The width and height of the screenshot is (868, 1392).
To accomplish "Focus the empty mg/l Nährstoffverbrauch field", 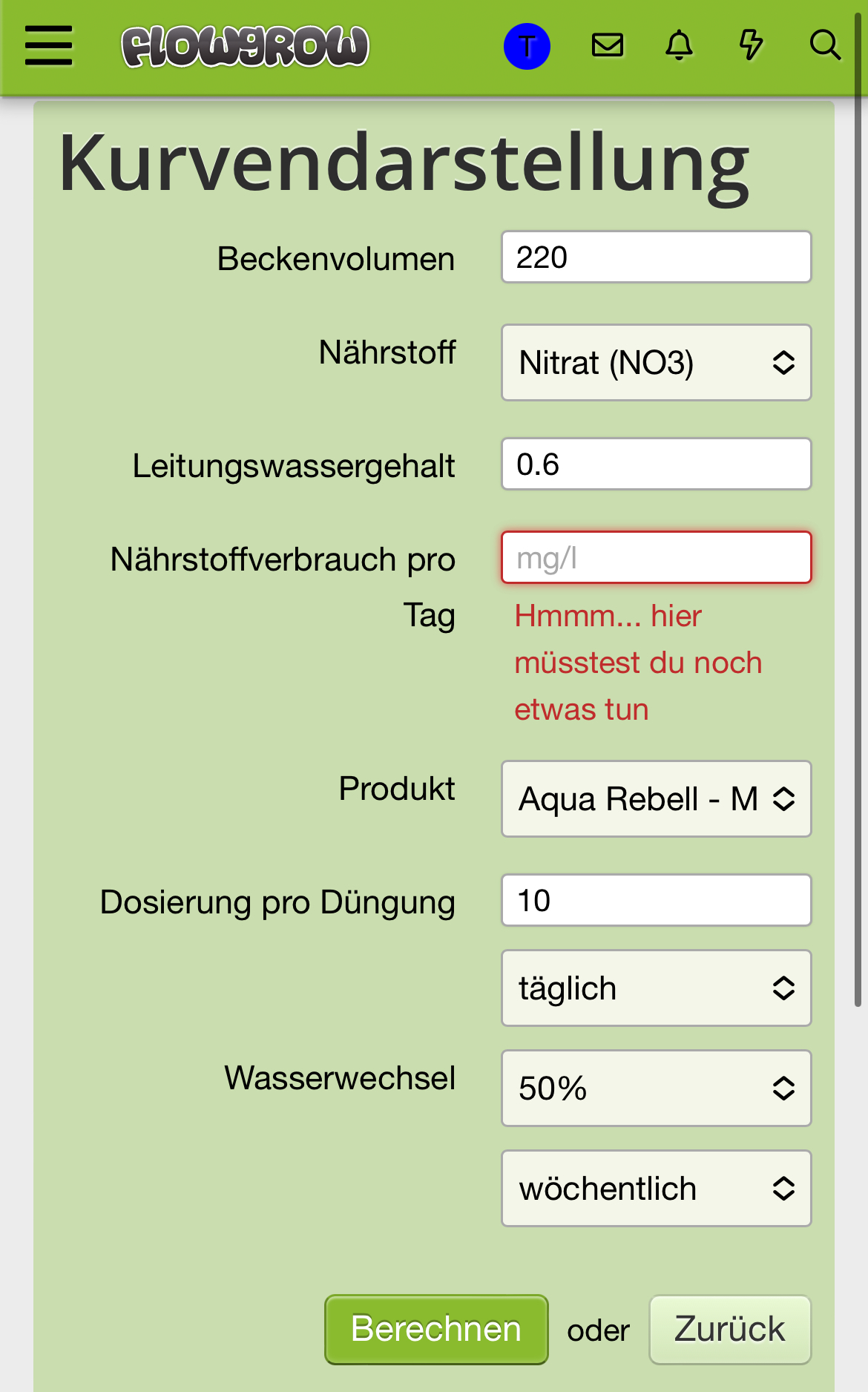I will 657,557.
